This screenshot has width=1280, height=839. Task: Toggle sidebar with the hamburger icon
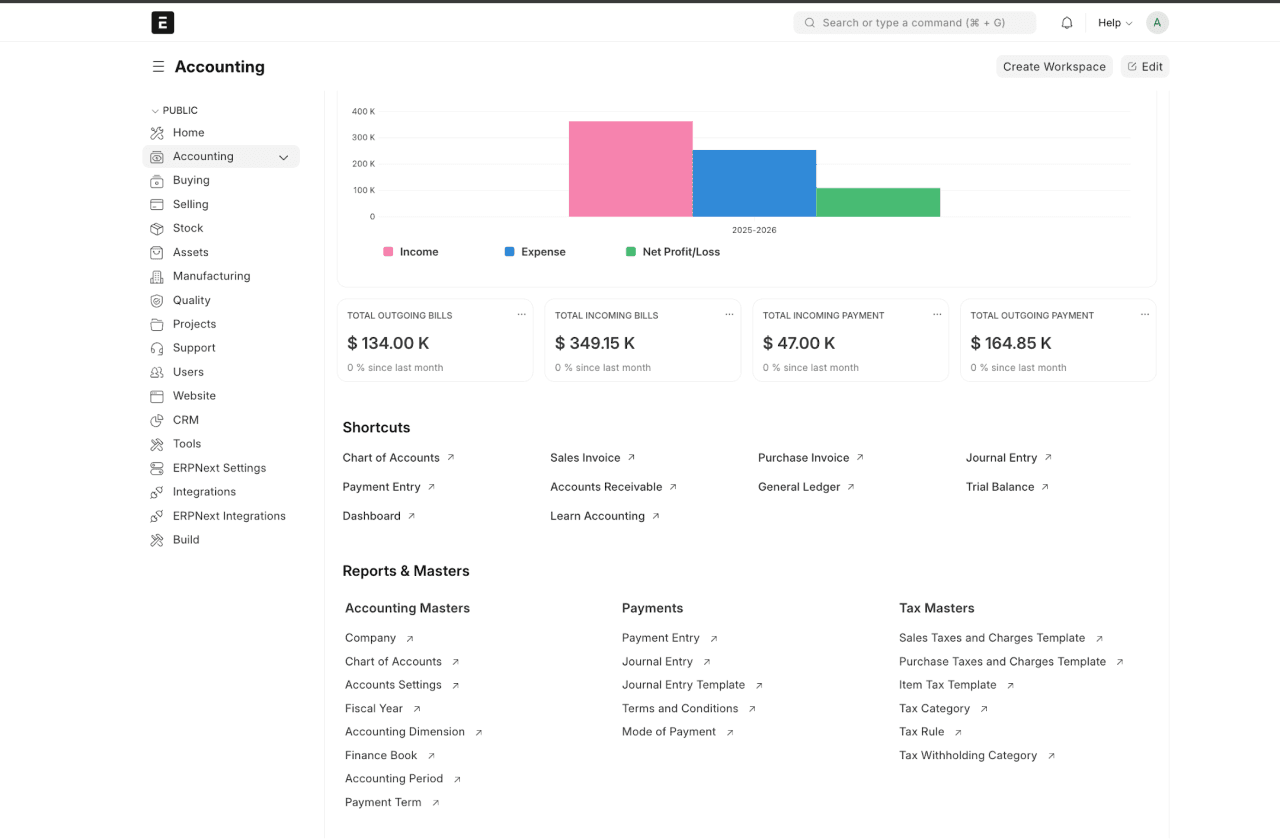158,67
